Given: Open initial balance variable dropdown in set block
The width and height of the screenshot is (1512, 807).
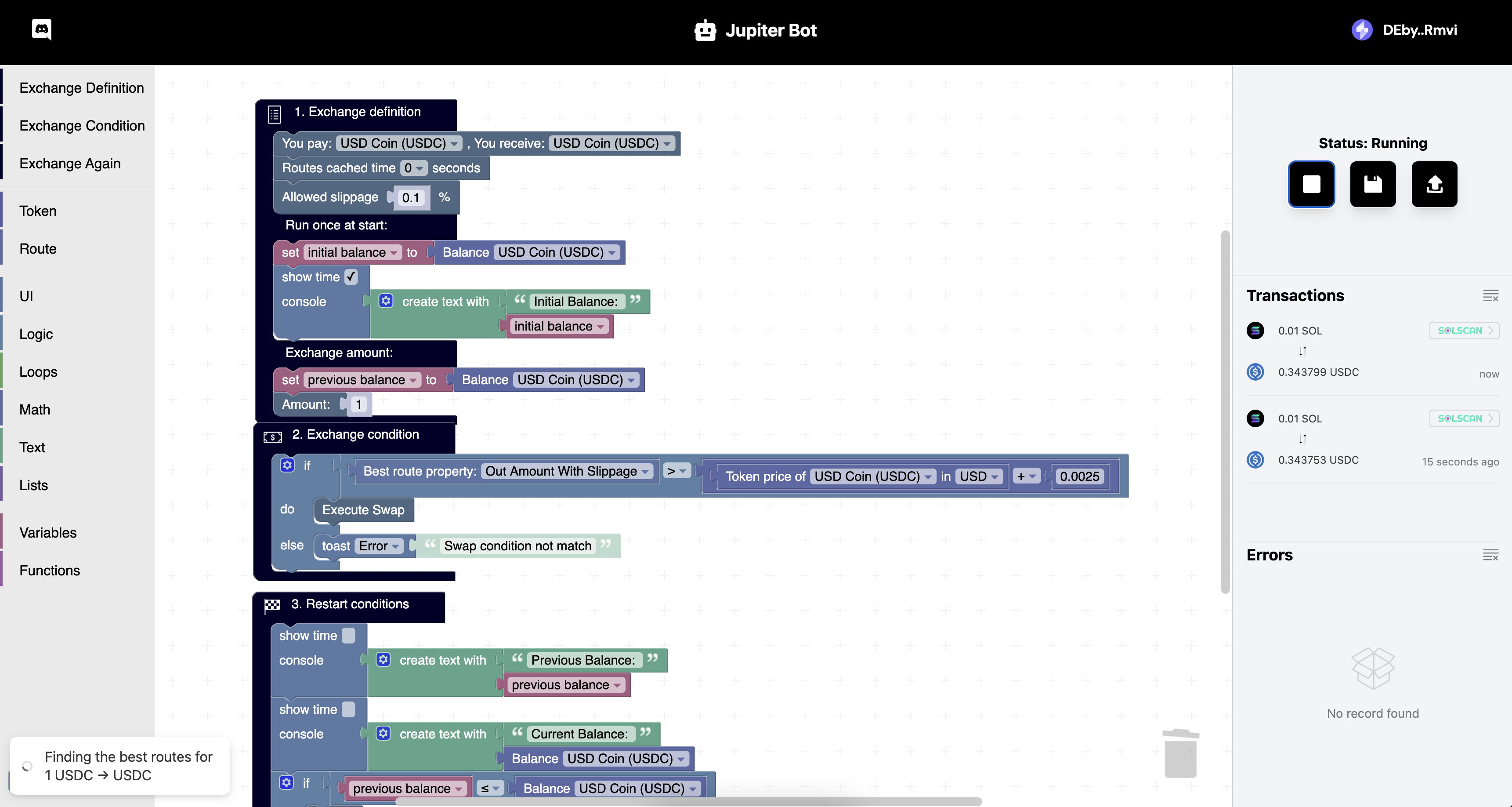Looking at the screenshot, I should click(353, 253).
